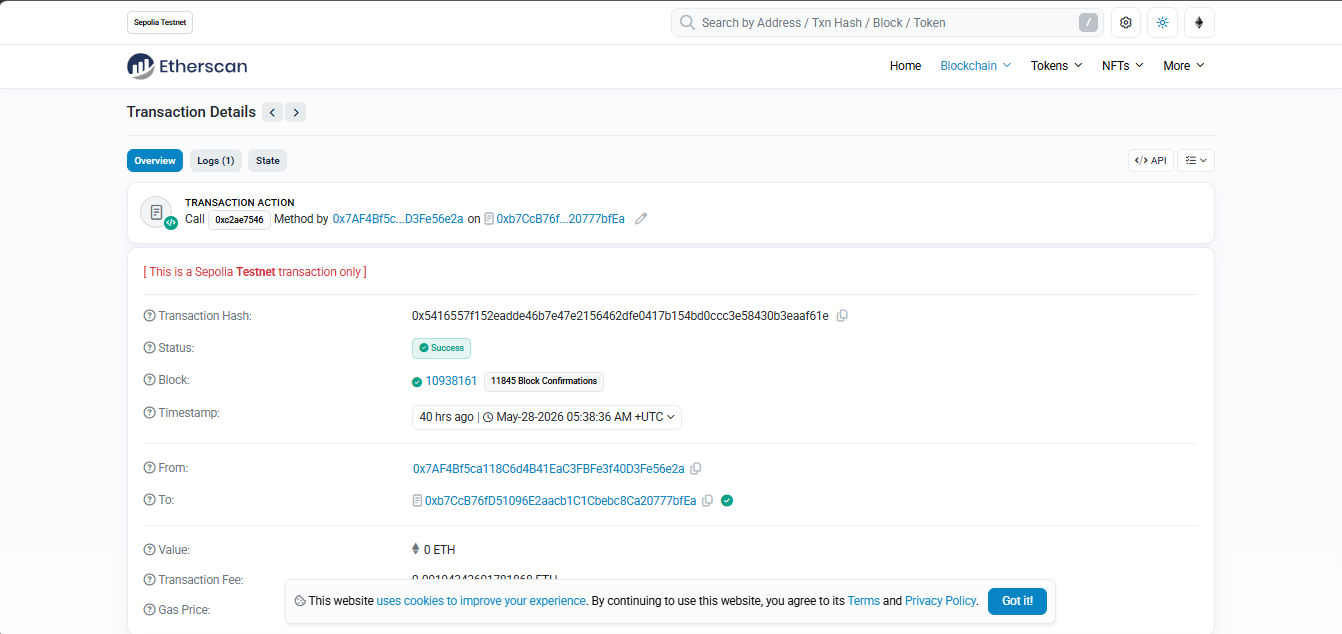Open block 10938161 link
Viewport: 1342px width, 634px height.
click(x=451, y=381)
